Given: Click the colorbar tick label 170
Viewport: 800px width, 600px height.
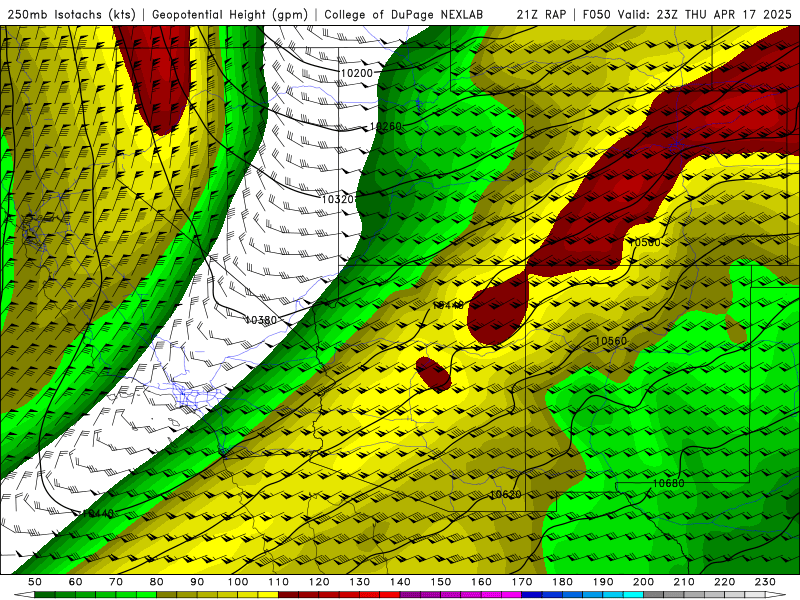Looking at the screenshot, I should [522, 582].
